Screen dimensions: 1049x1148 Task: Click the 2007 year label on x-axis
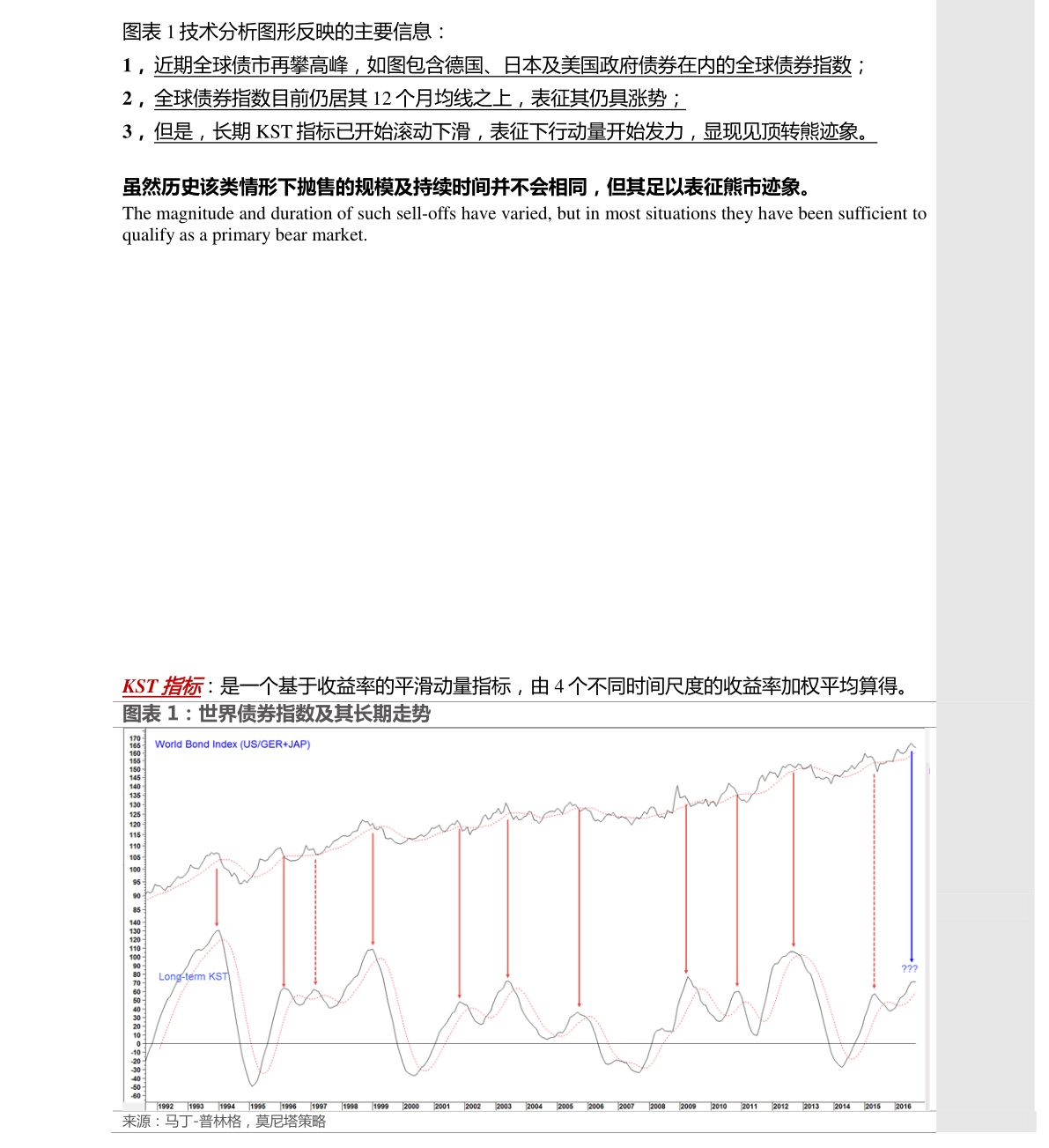pos(626,1106)
